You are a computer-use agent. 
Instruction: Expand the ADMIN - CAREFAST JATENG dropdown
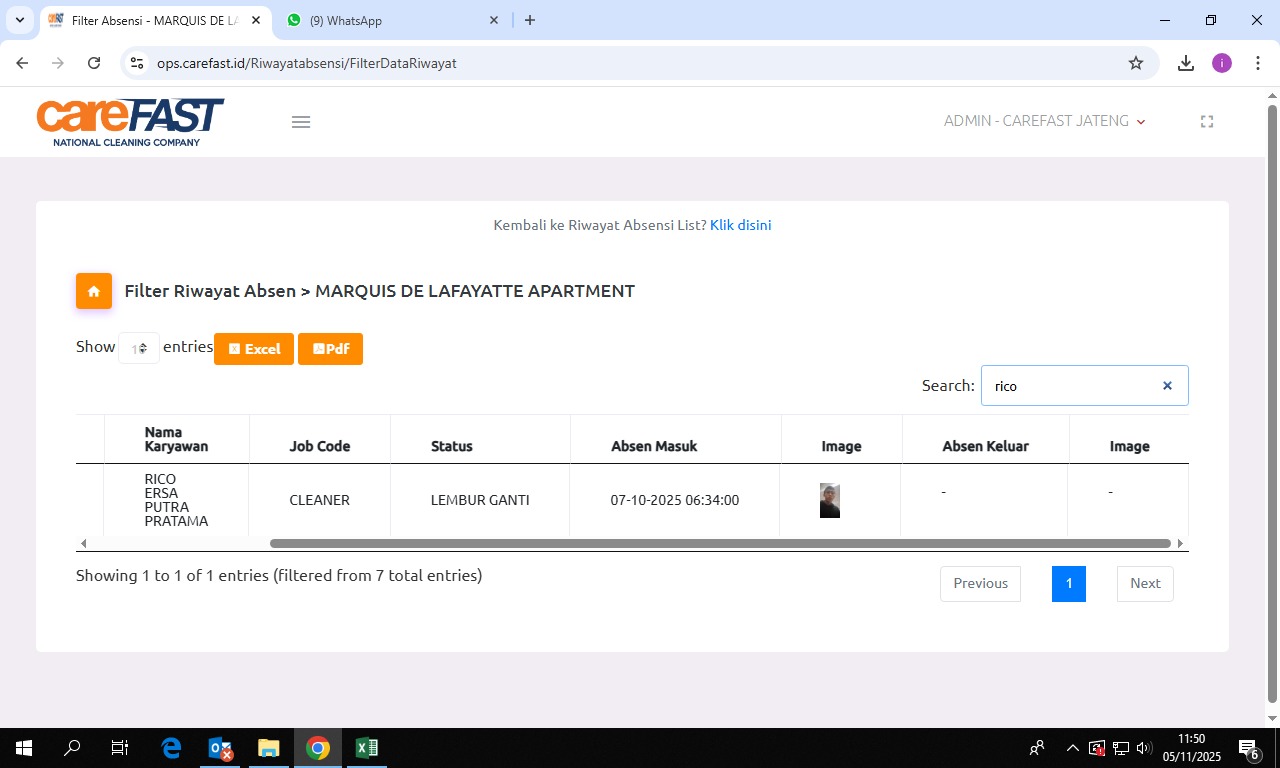[x=1044, y=121]
